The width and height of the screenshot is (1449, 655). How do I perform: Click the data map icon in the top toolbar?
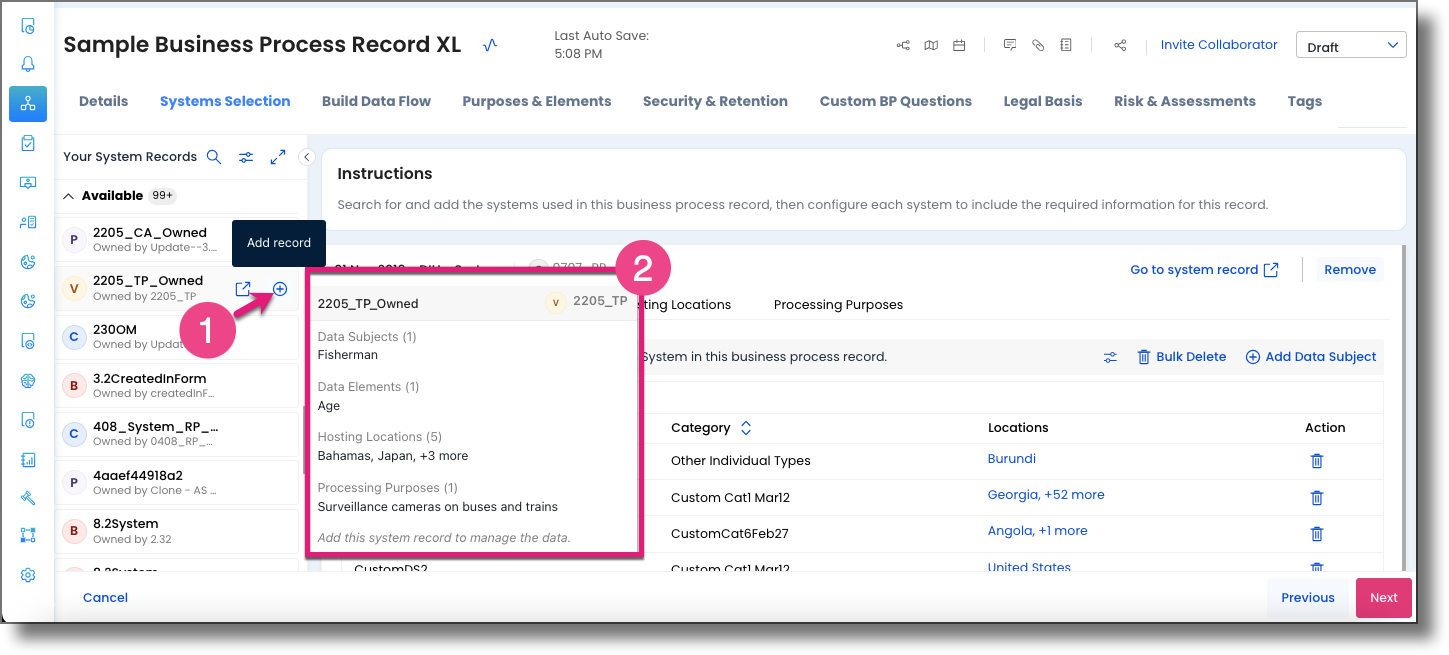(x=931, y=44)
